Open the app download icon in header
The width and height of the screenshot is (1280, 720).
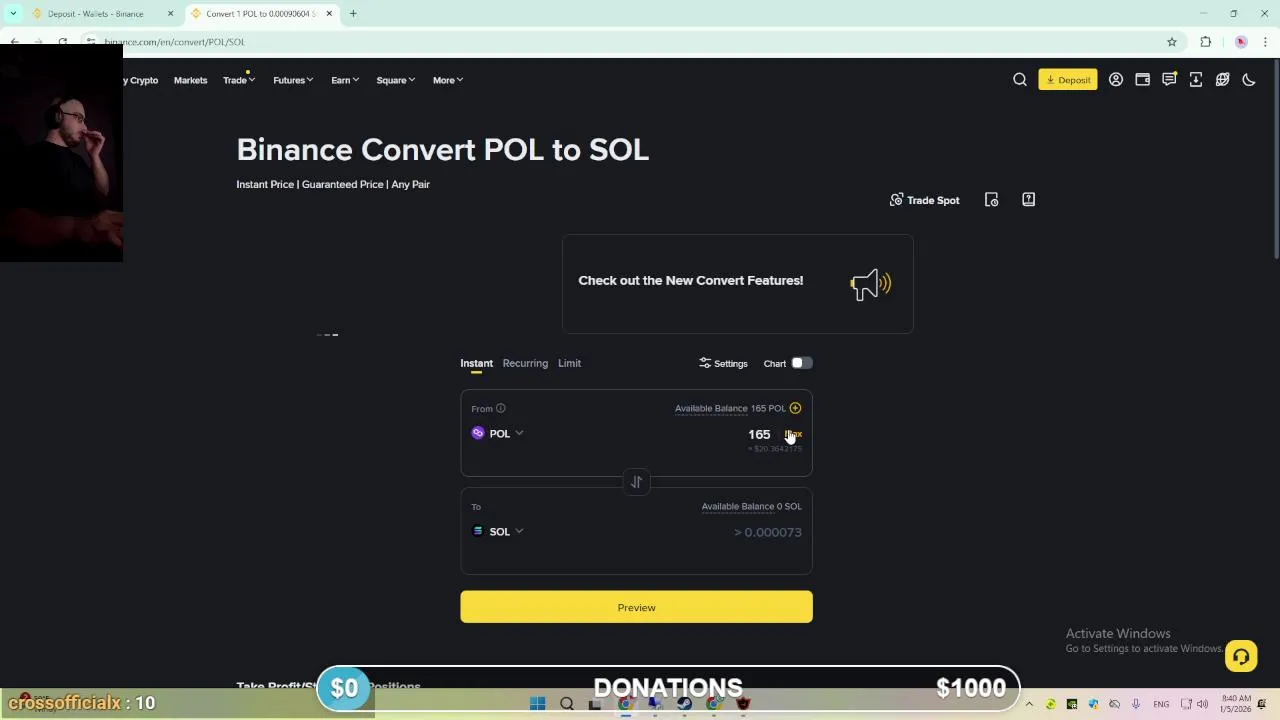1196,80
